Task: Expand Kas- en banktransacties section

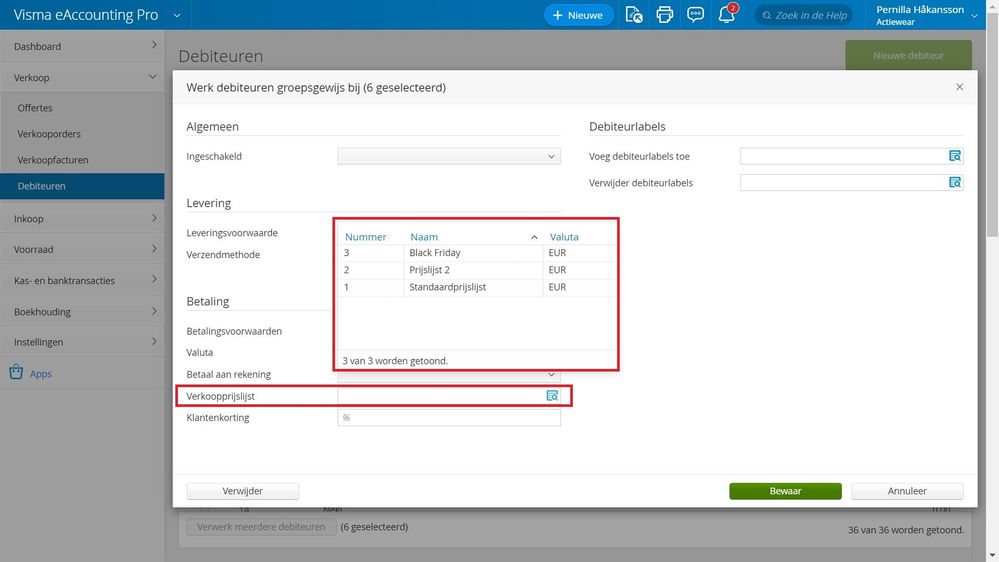Action: (x=82, y=280)
